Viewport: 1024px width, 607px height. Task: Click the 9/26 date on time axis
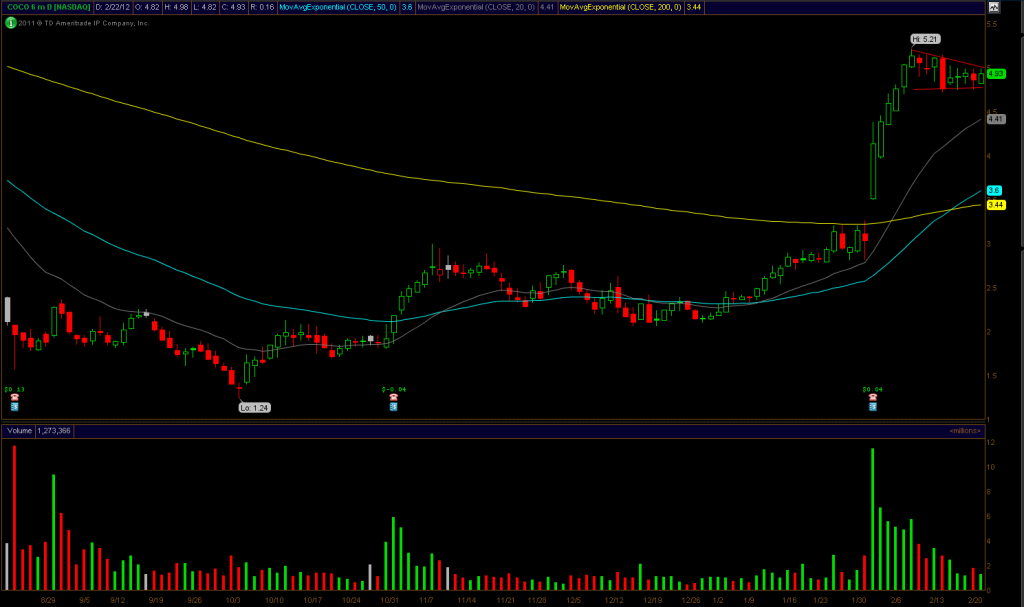coord(194,600)
